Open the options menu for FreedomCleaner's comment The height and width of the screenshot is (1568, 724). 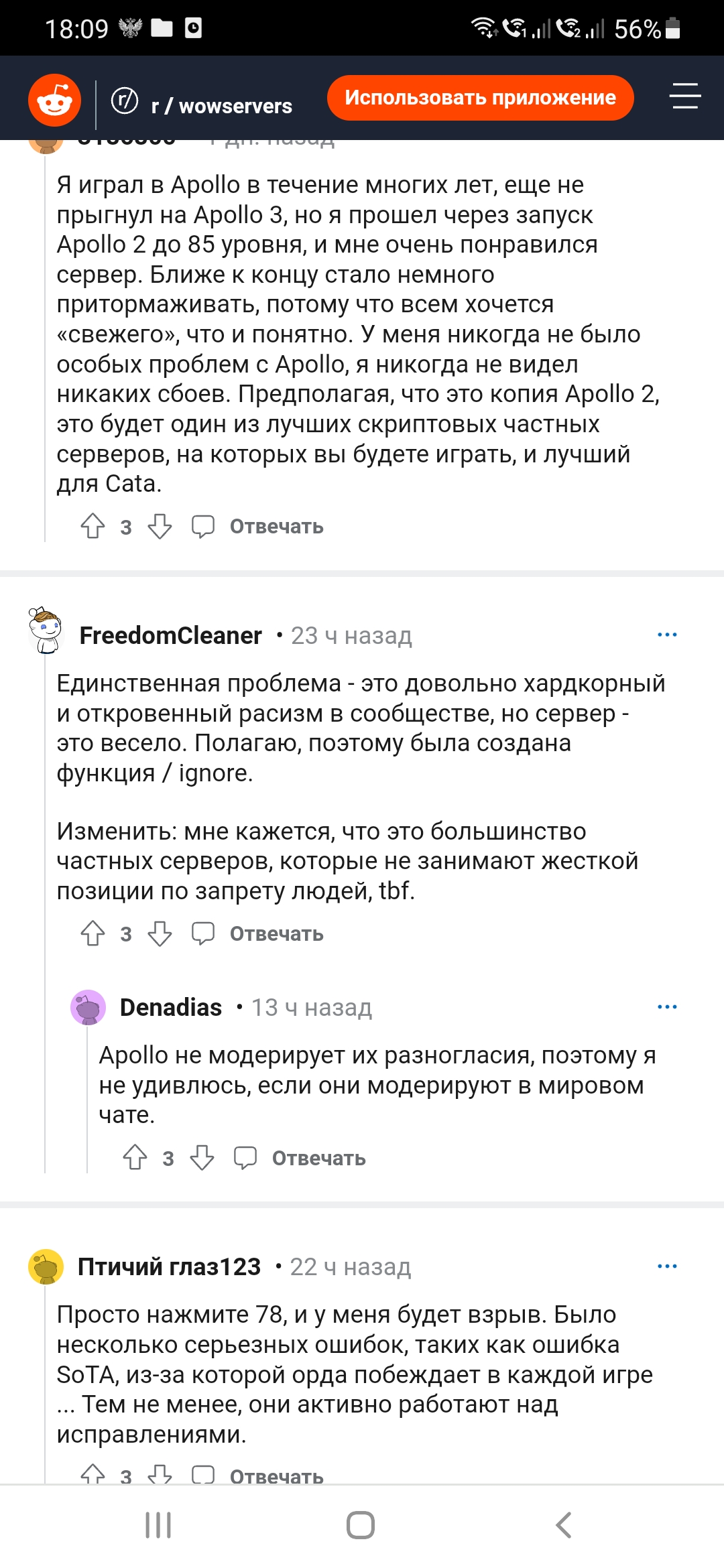(667, 635)
